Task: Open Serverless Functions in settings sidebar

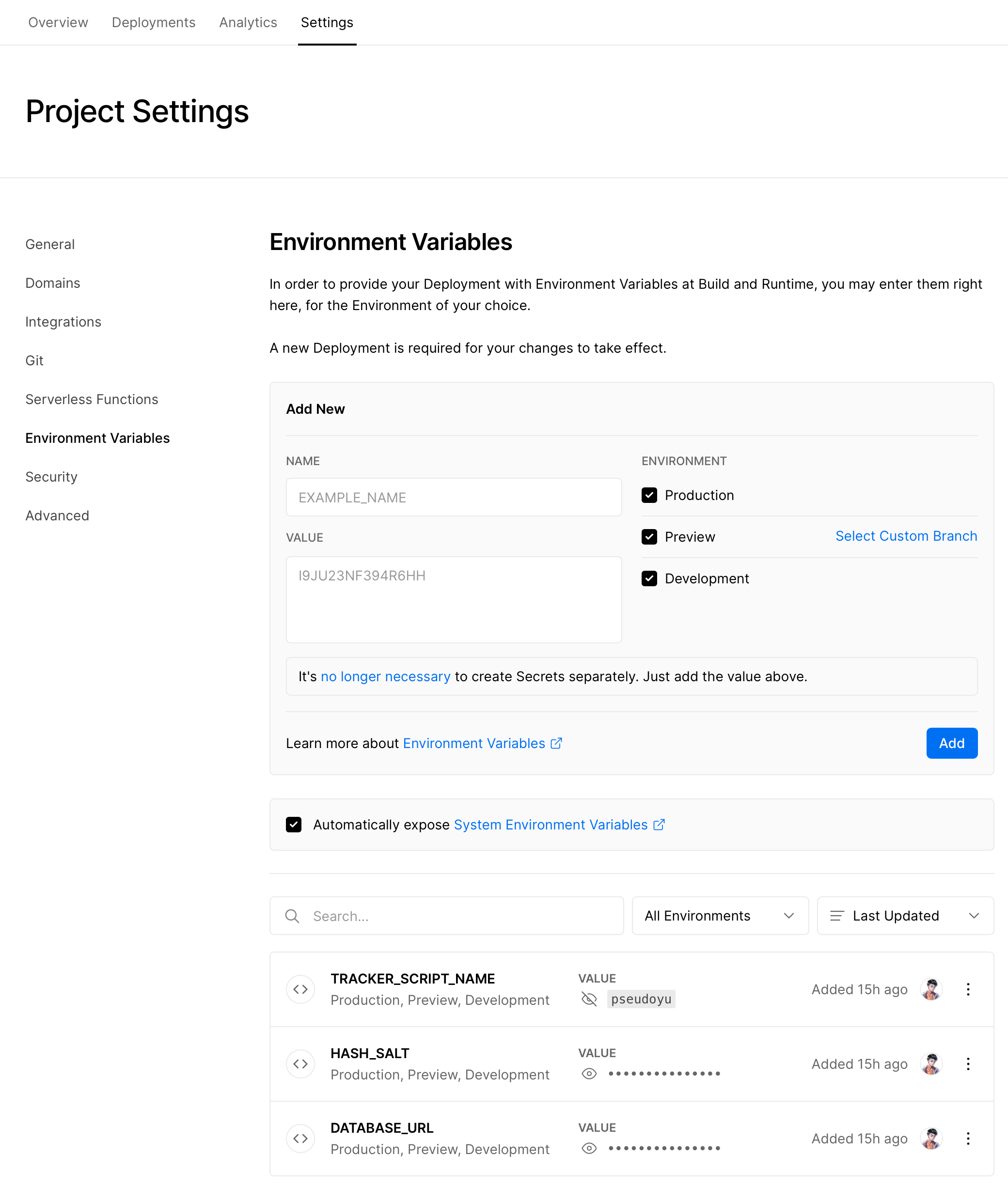Action: pyautogui.click(x=92, y=399)
